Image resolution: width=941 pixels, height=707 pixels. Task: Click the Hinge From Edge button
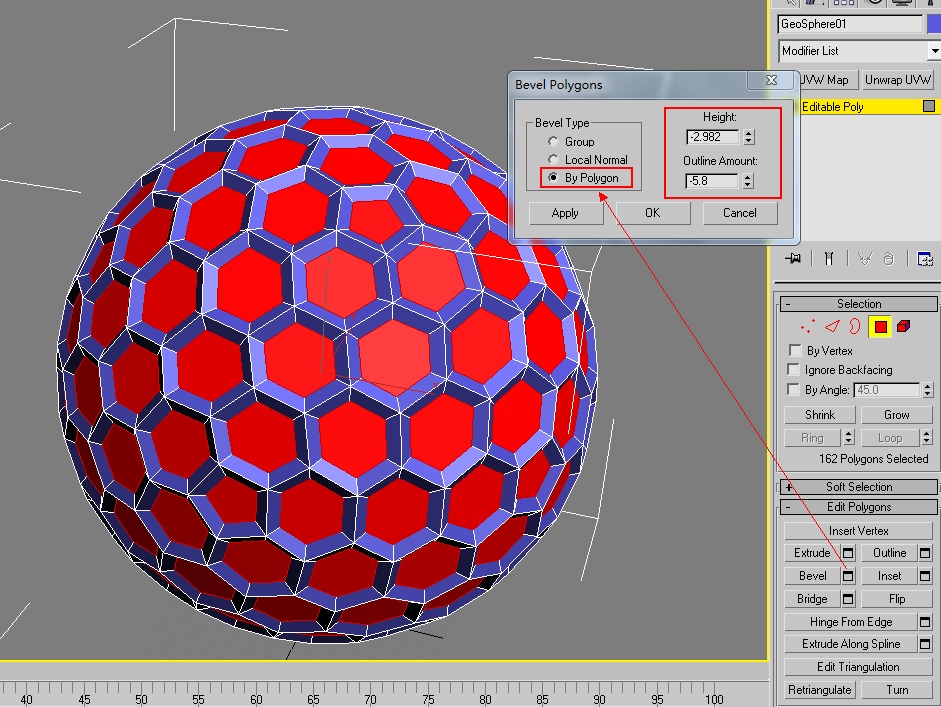click(850, 622)
